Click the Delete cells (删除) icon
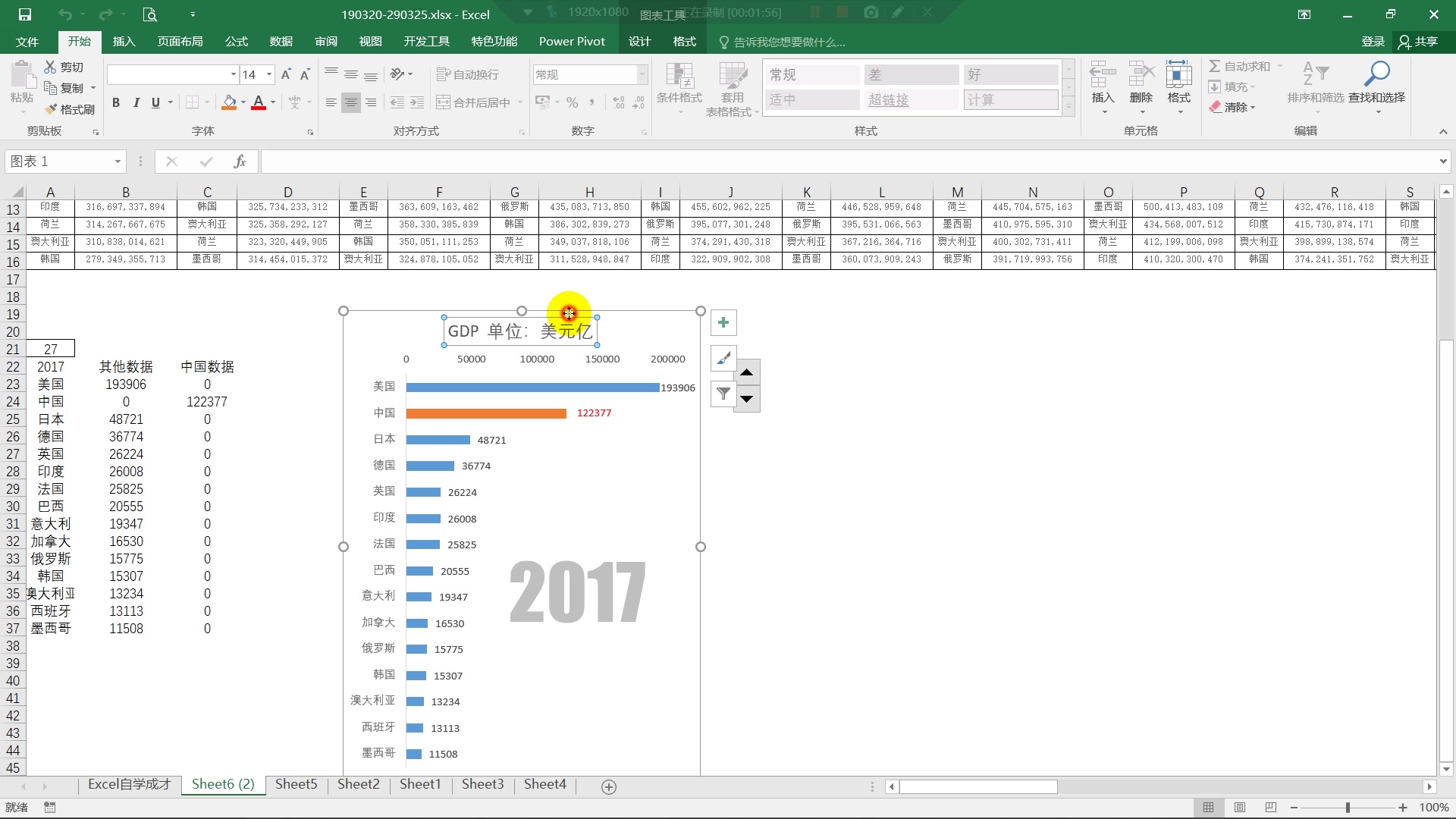Image resolution: width=1456 pixels, height=819 pixels. point(1141,76)
